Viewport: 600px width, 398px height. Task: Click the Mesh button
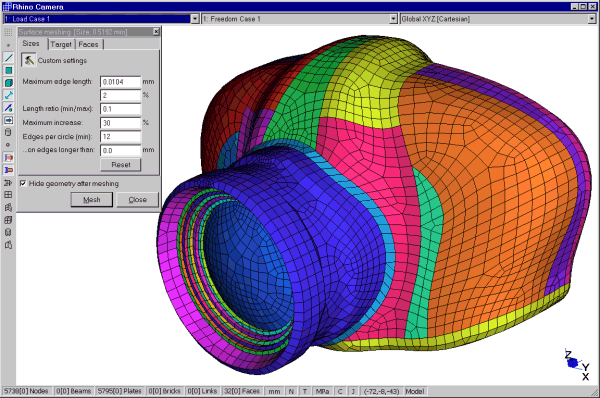tap(92, 200)
